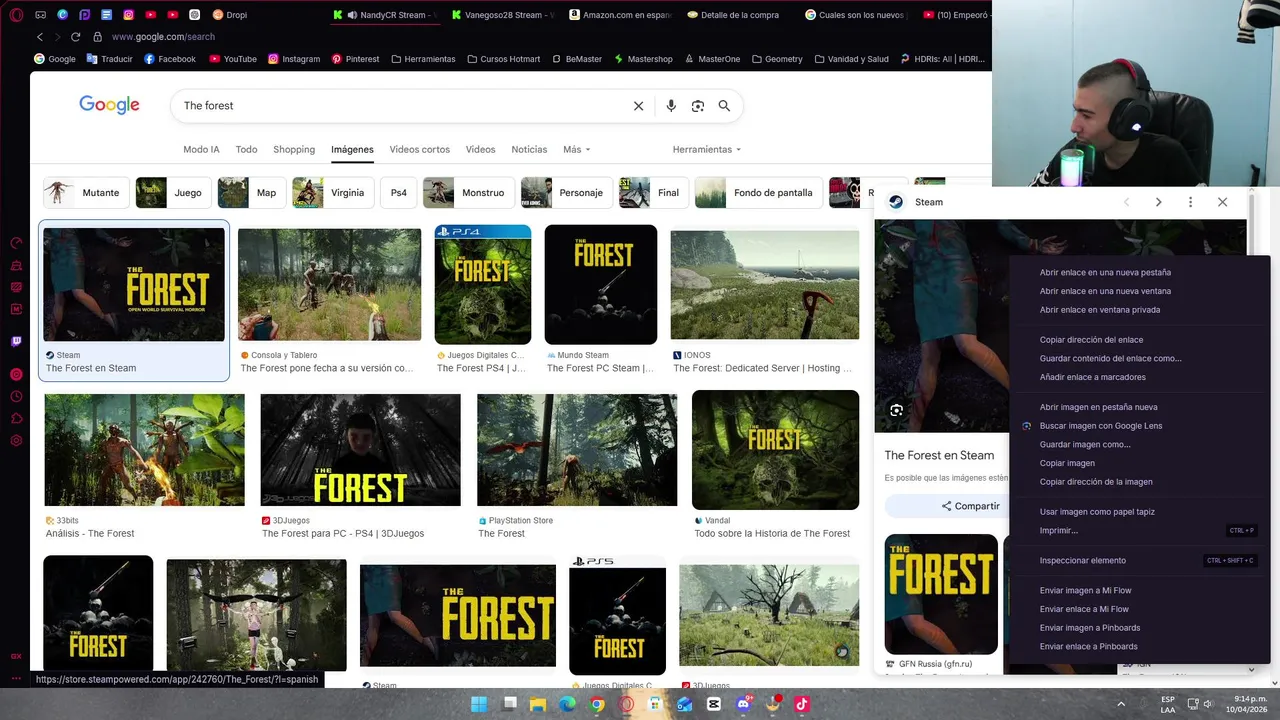Screen dimensions: 1280x720
Task: Open Google Chrome from the taskbar
Action: pos(597,704)
